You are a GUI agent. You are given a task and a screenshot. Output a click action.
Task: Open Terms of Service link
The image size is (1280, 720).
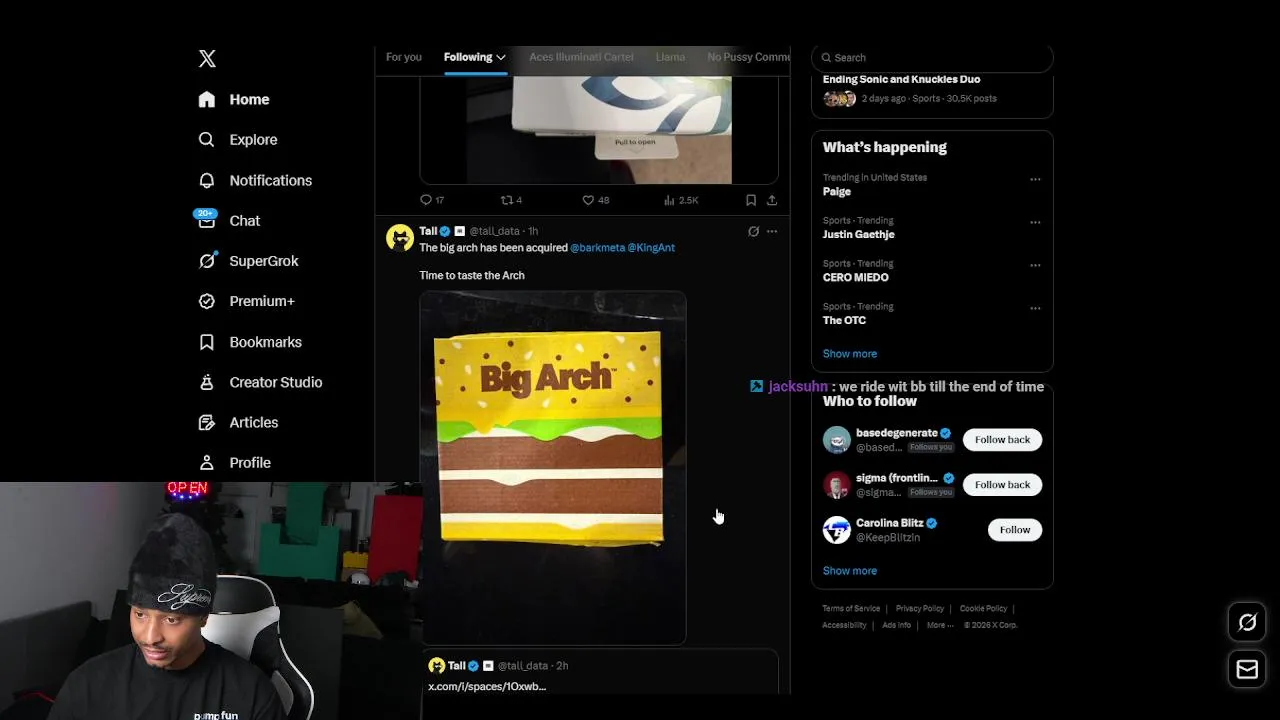click(x=851, y=608)
